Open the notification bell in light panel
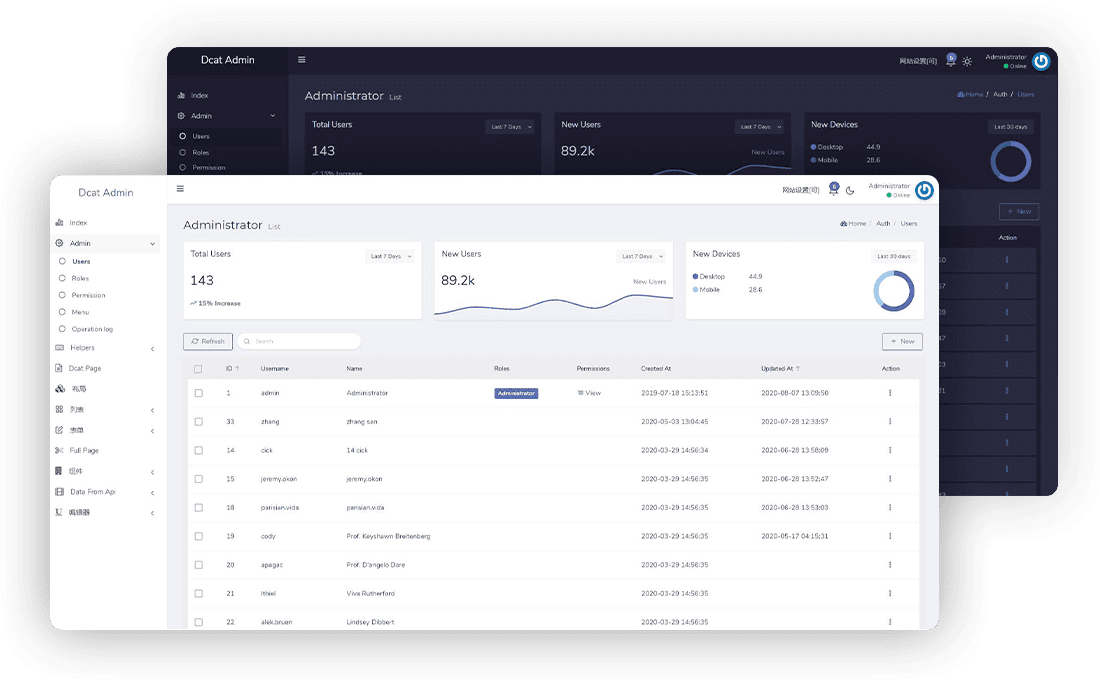The height and width of the screenshot is (683, 1100). [833, 190]
